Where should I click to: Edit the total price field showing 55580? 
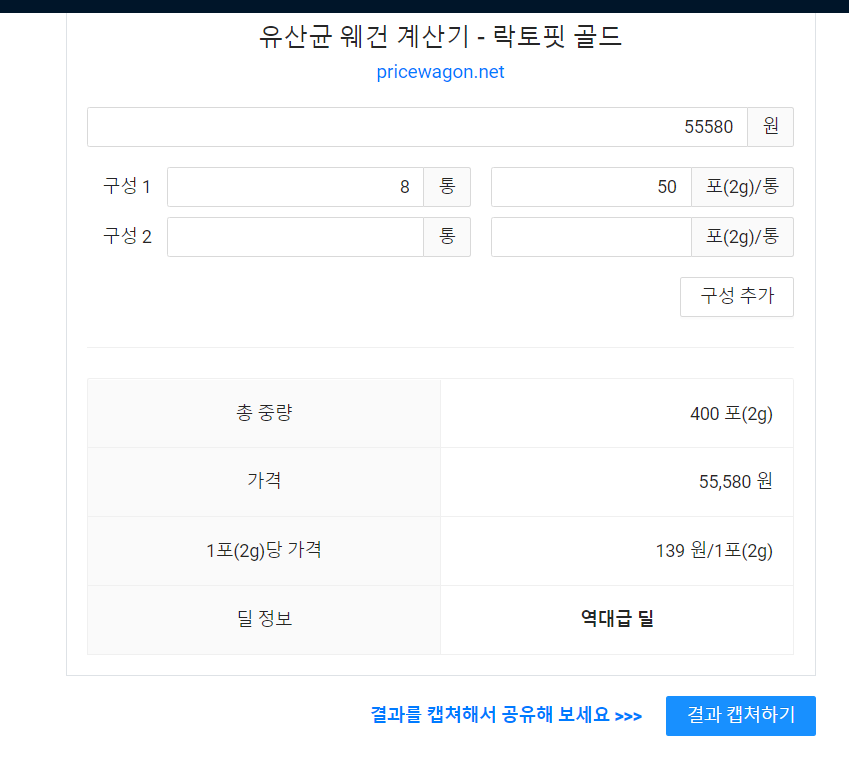pyautogui.click(x=417, y=127)
